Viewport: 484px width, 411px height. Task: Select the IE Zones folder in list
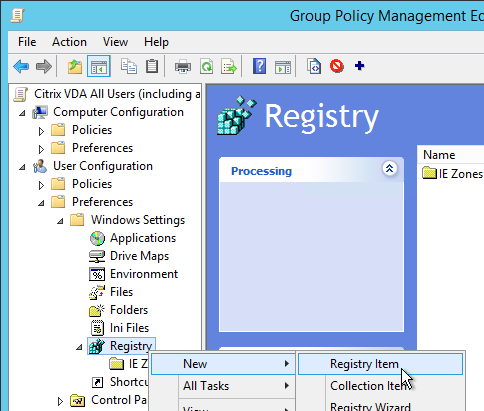click(453, 174)
